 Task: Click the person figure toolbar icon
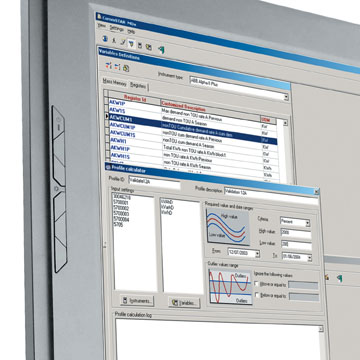point(114,41)
